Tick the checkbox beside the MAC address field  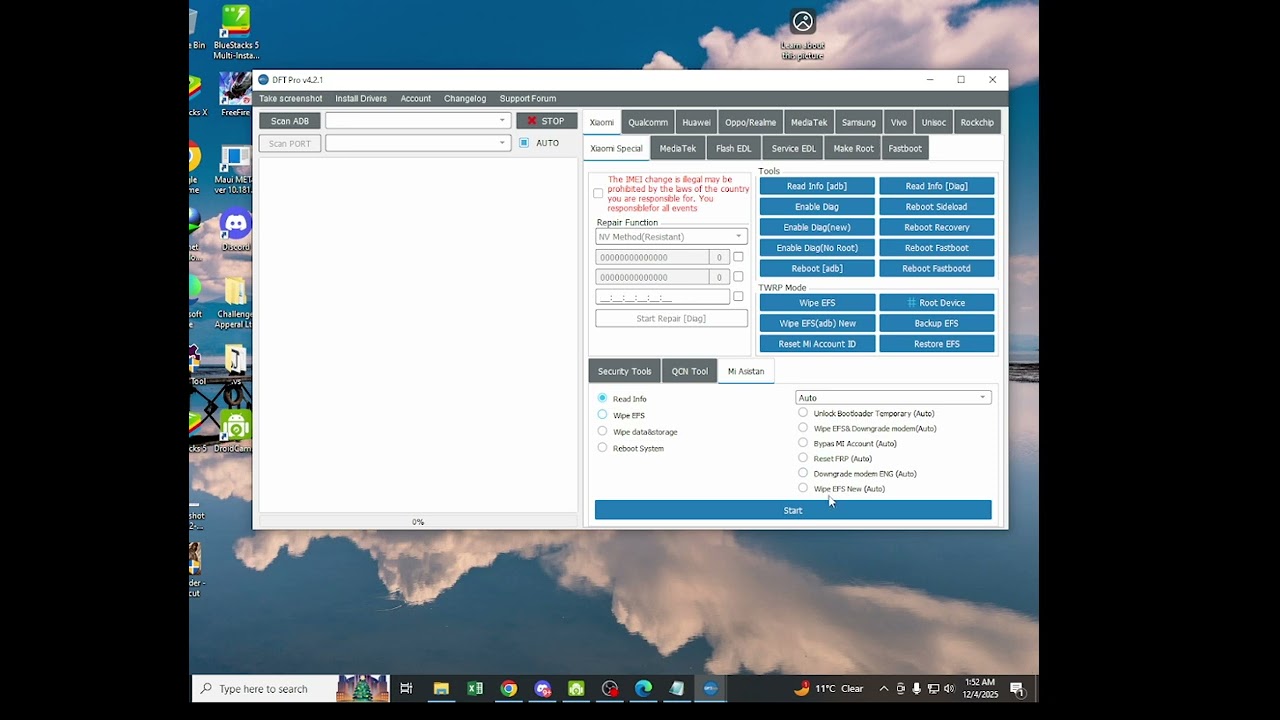click(x=738, y=297)
